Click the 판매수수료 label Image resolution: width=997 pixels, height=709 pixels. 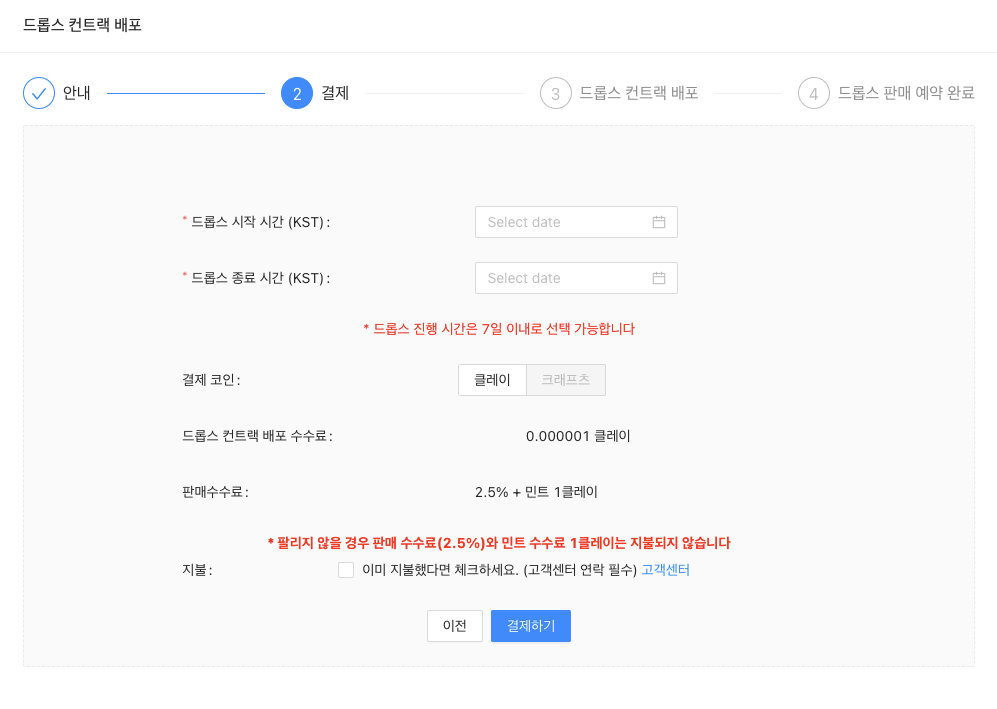(x=215, y=492)
